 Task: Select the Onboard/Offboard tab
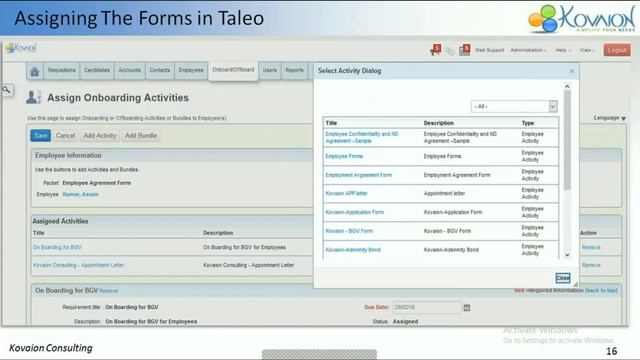tap(233, 70)
